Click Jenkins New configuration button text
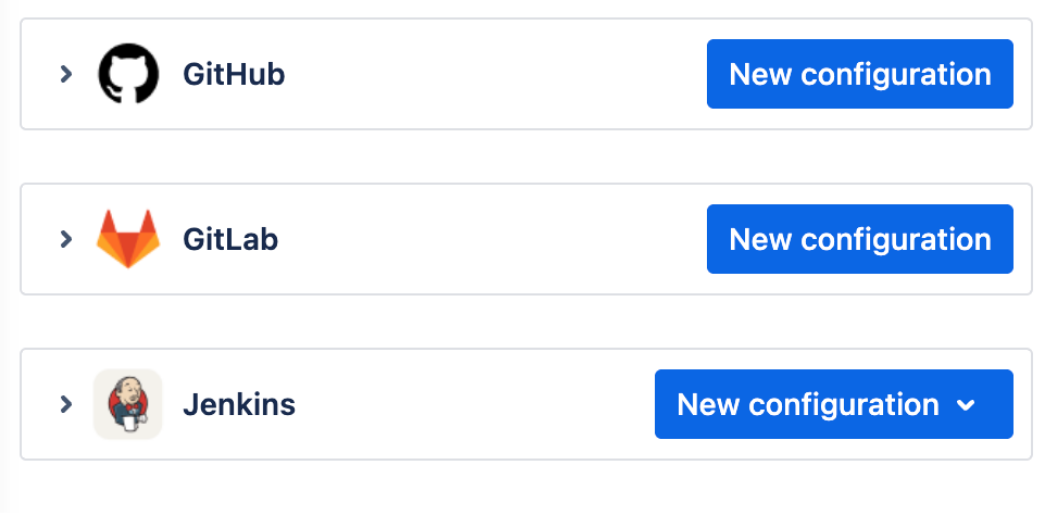The height and width of the screenshot is (515, 1062). 808,405
